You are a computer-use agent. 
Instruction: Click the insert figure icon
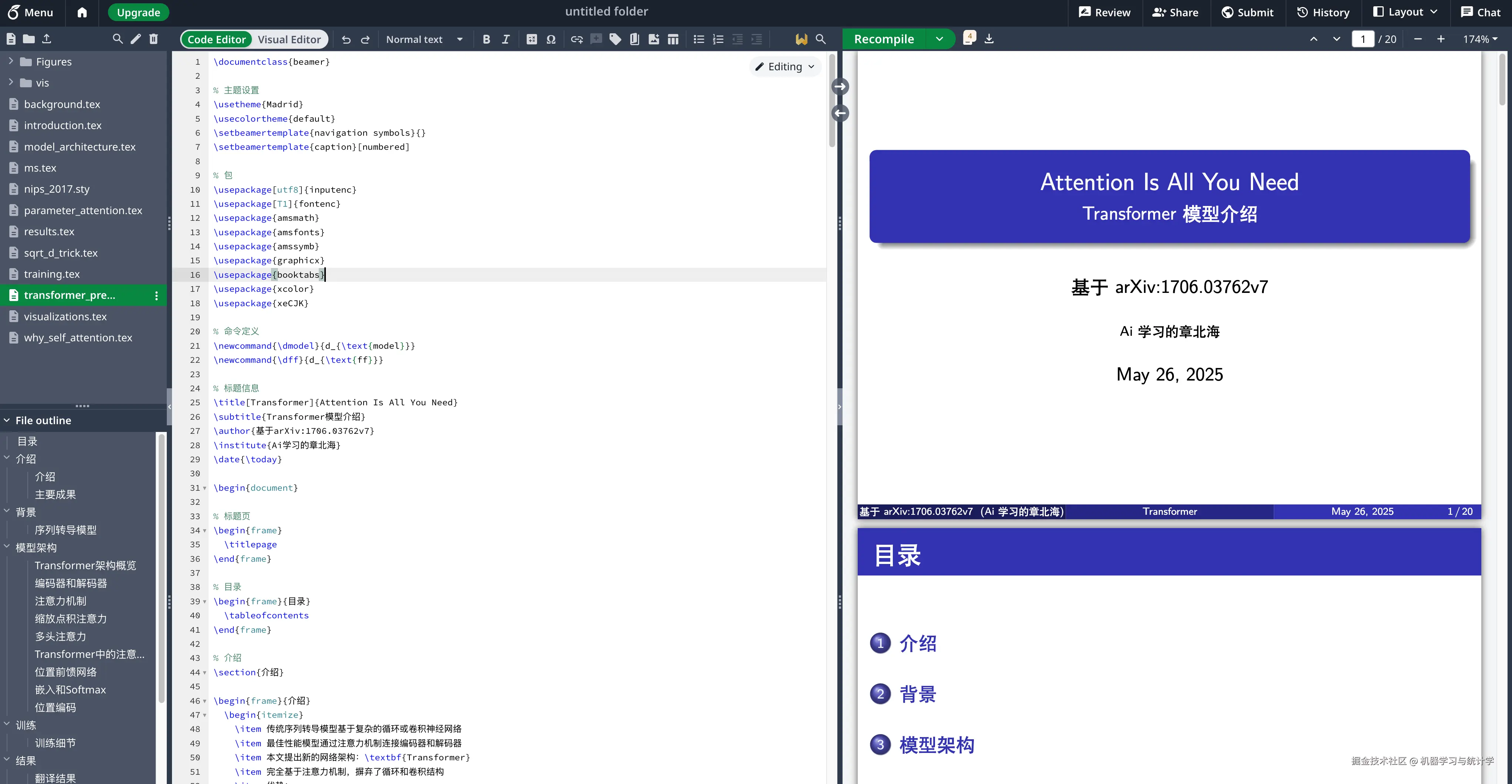coord(653,39)
